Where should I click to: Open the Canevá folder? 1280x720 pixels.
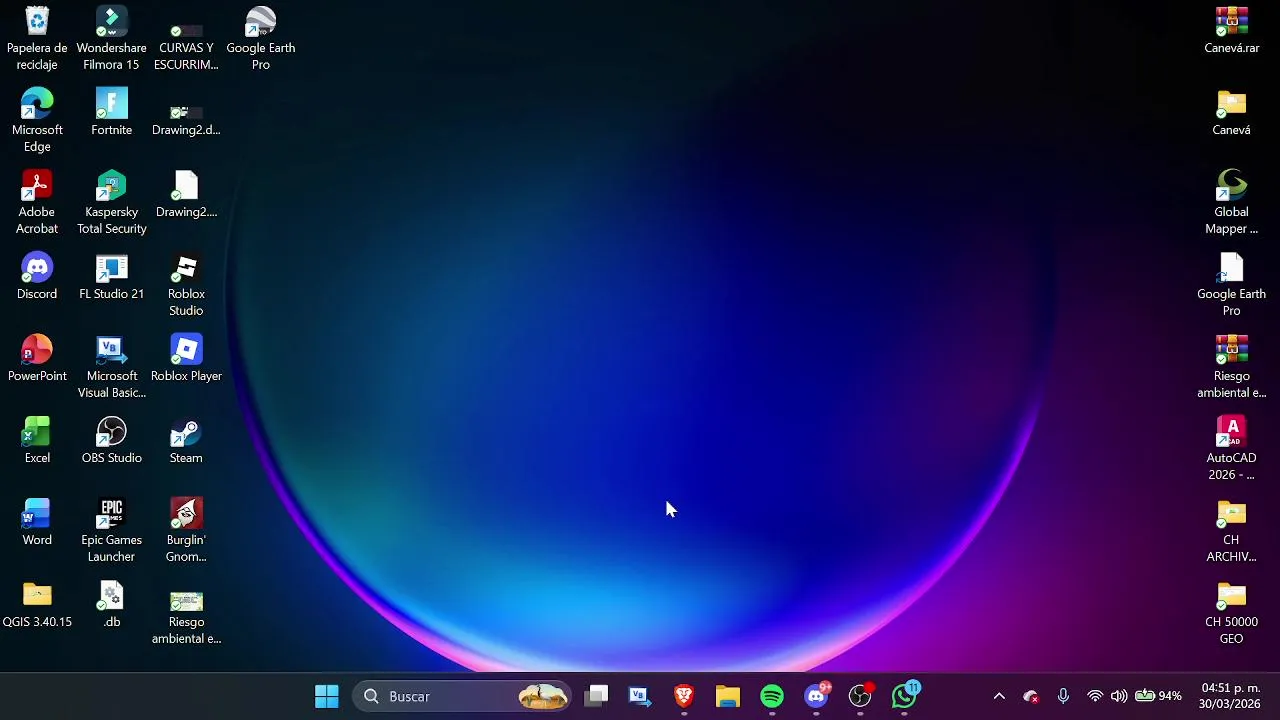coord(1231,112)
